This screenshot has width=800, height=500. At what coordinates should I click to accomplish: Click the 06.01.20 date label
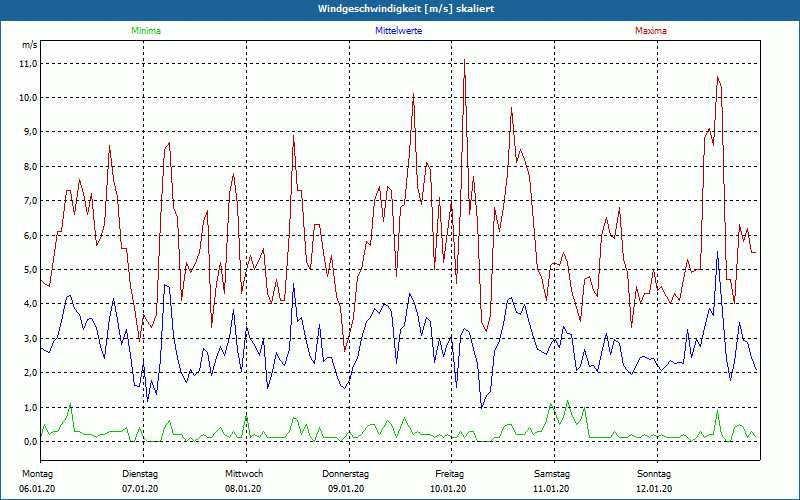37,489
